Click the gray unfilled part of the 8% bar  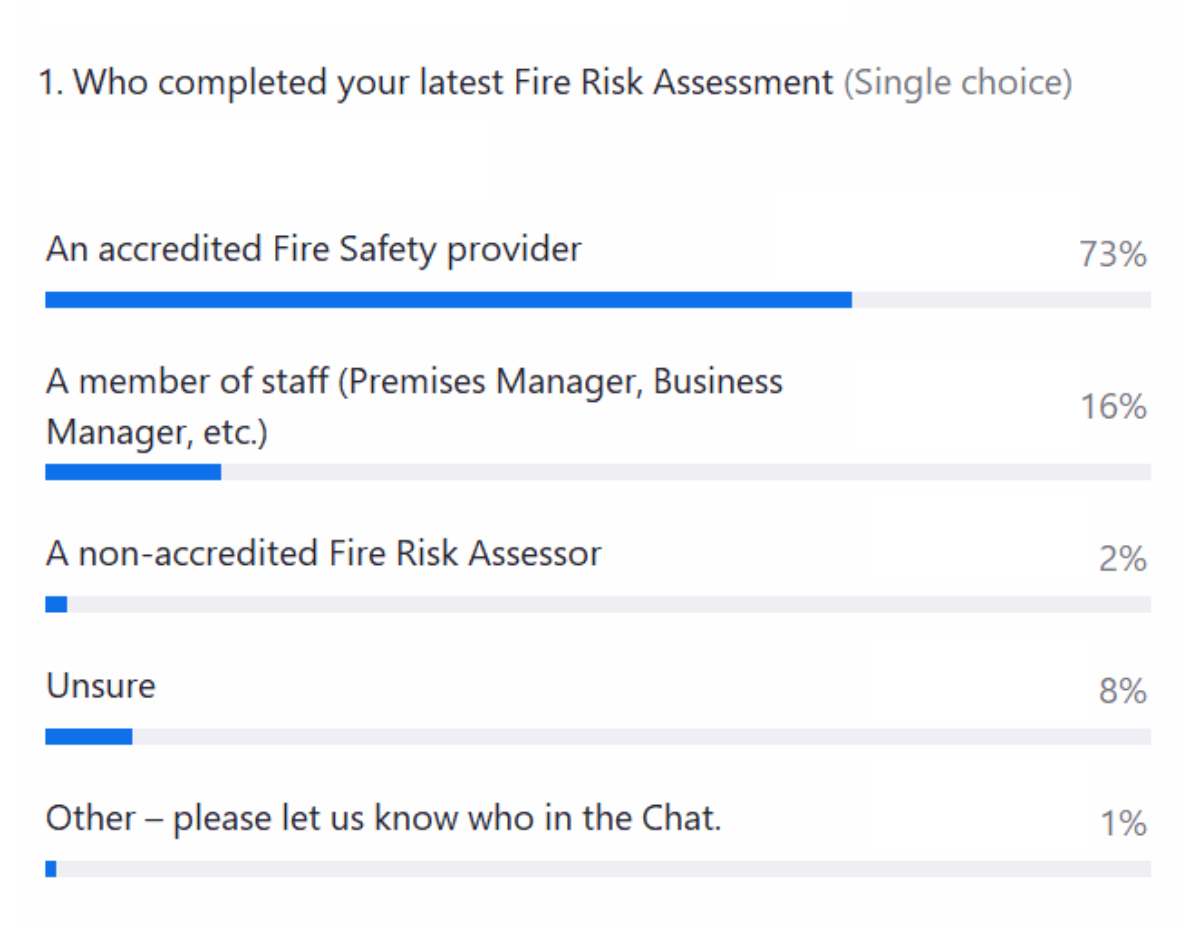(x=640, y=737)
